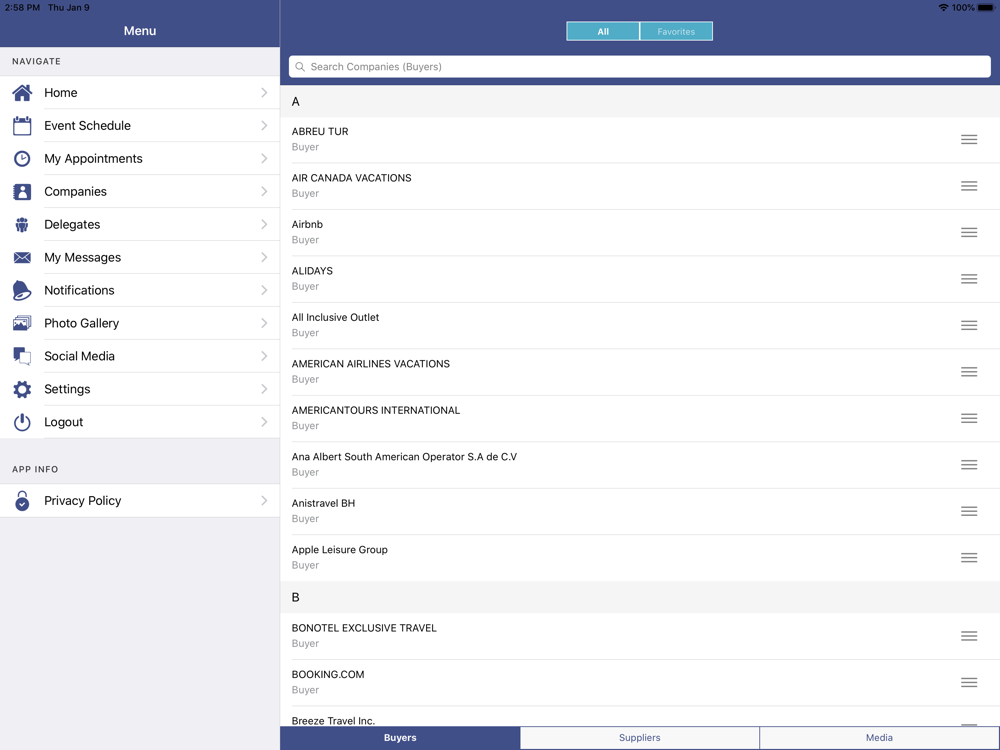Tap the handle icon for Apple Leisure Group
This screenshot has height=750, width=1000.
pyautogui.click(x=969, y=558)
